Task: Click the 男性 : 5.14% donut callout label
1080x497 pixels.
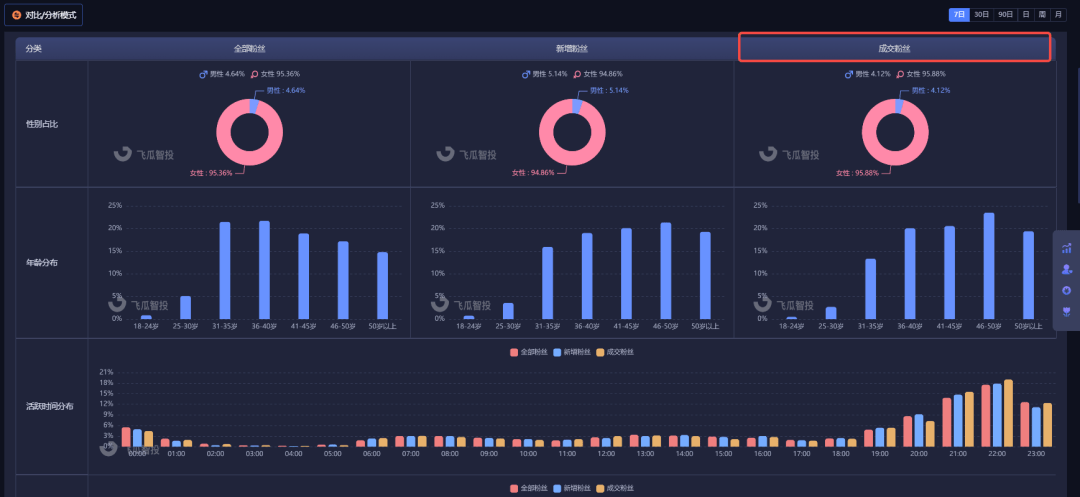Action: (608, 90)
